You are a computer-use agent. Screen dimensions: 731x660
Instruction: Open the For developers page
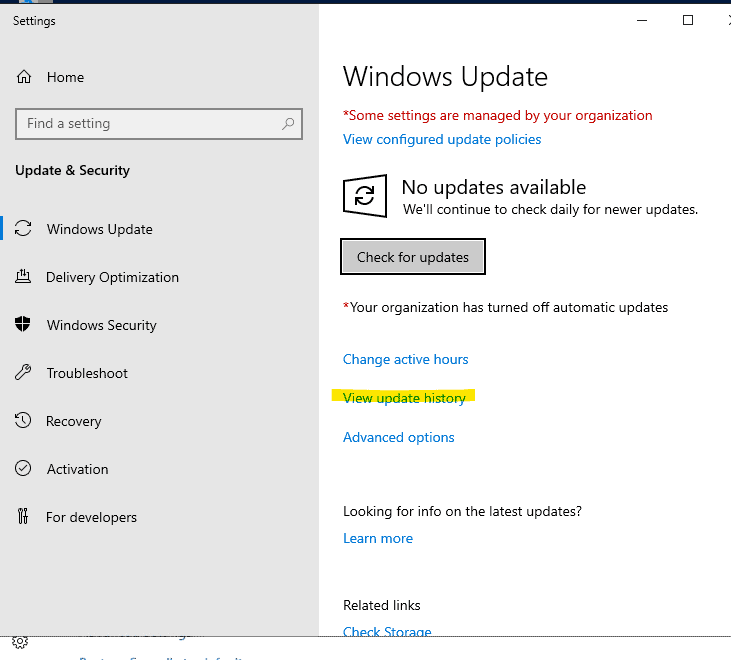(x=91, y=517)
